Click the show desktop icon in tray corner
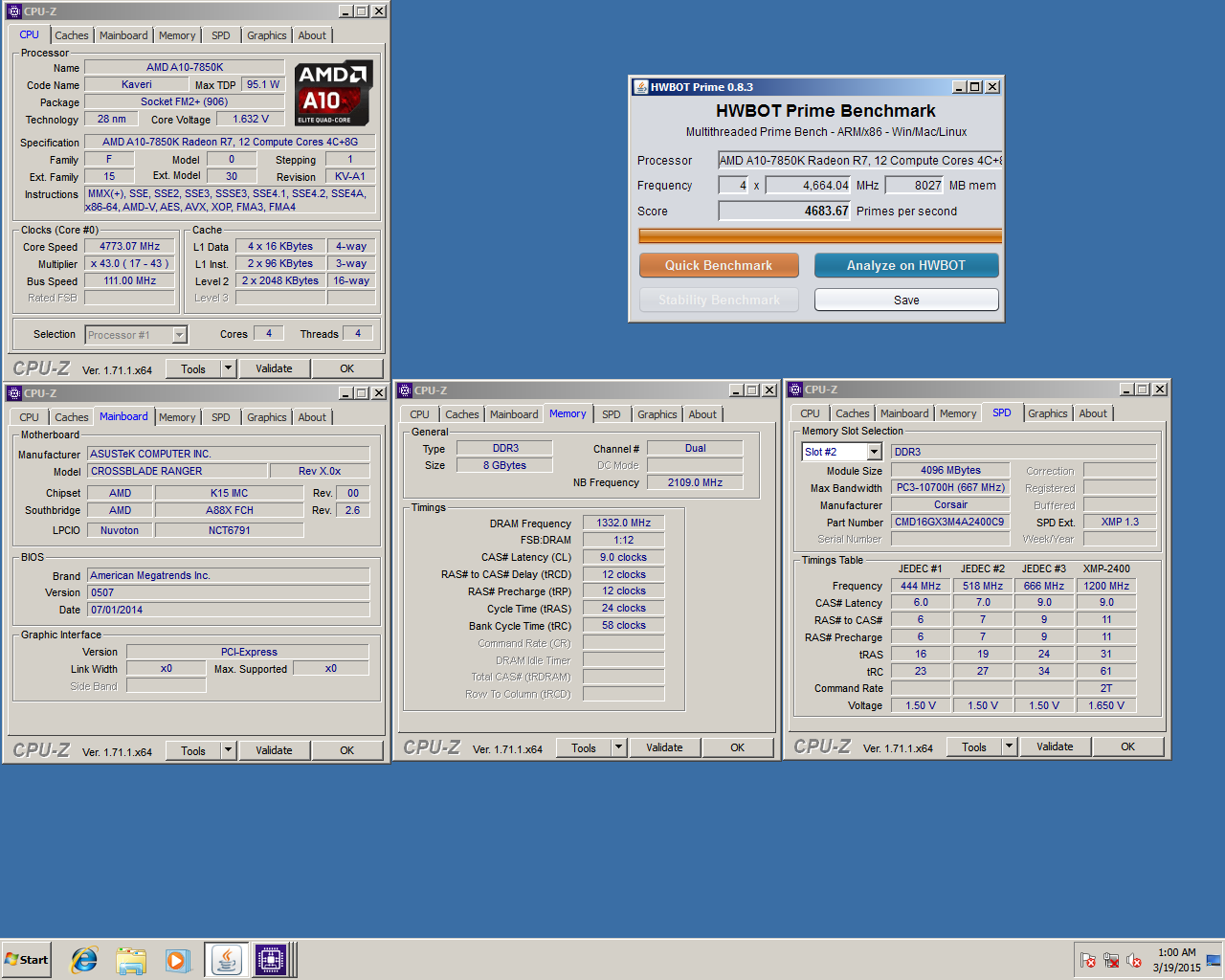 [x=1214, y=960]
